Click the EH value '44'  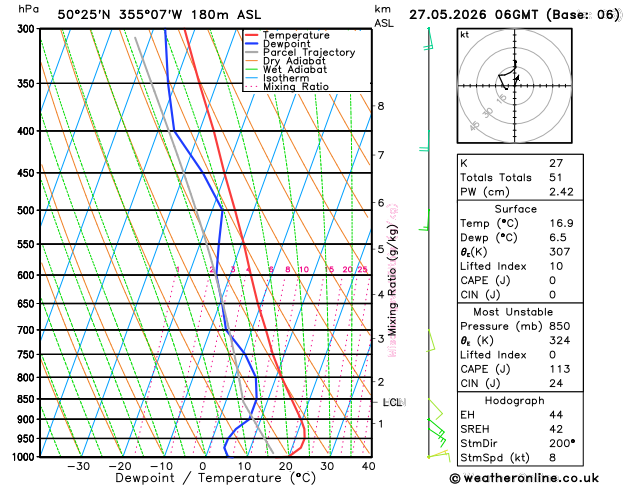pos(556,415)
